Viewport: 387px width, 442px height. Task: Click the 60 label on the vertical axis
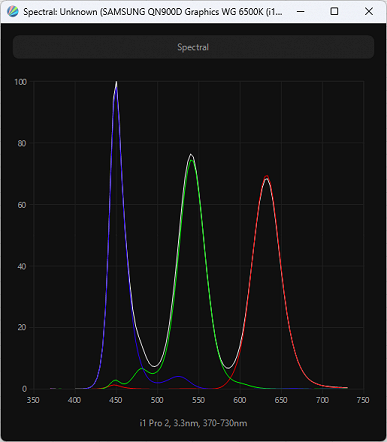(22, 205)
